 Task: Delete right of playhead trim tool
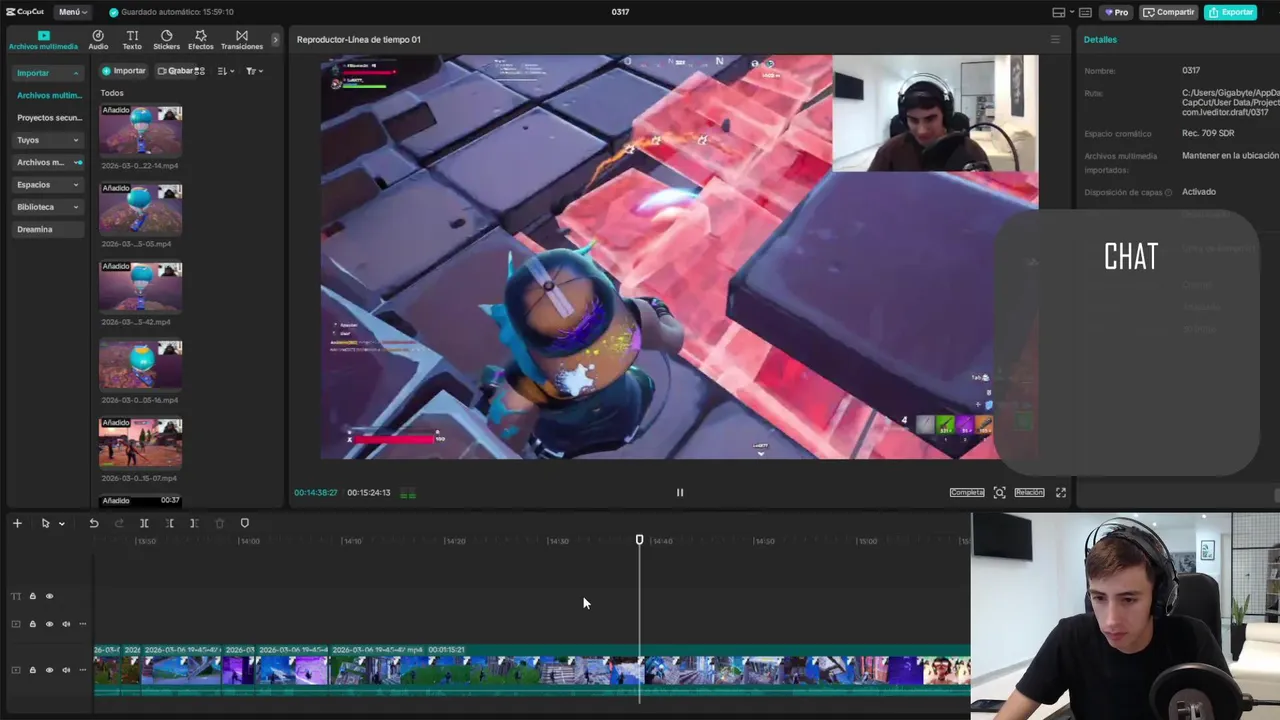click(194, 523)
